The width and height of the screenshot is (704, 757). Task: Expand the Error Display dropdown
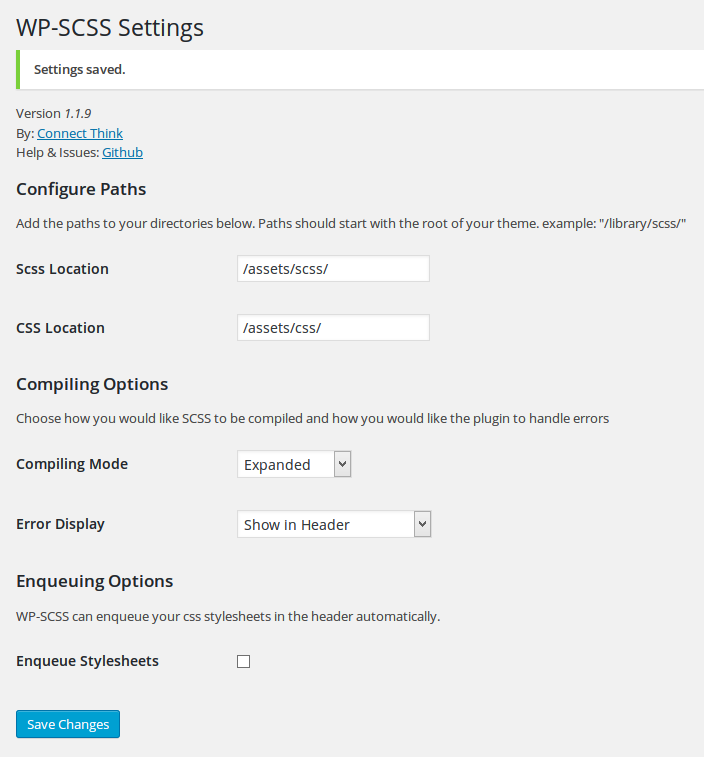click(x=333, y=524)
